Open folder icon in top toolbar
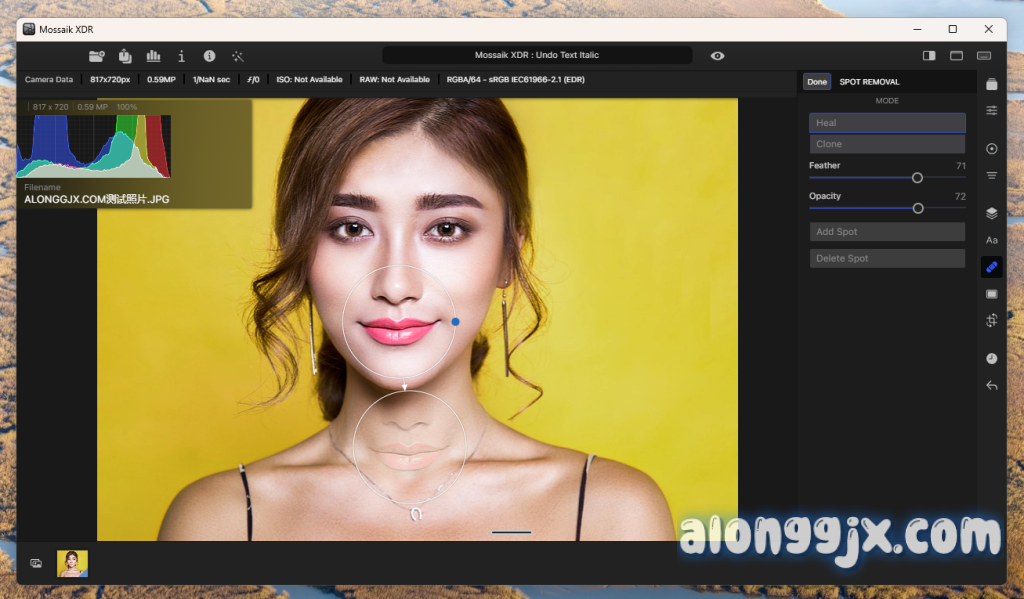 [97, 56]
